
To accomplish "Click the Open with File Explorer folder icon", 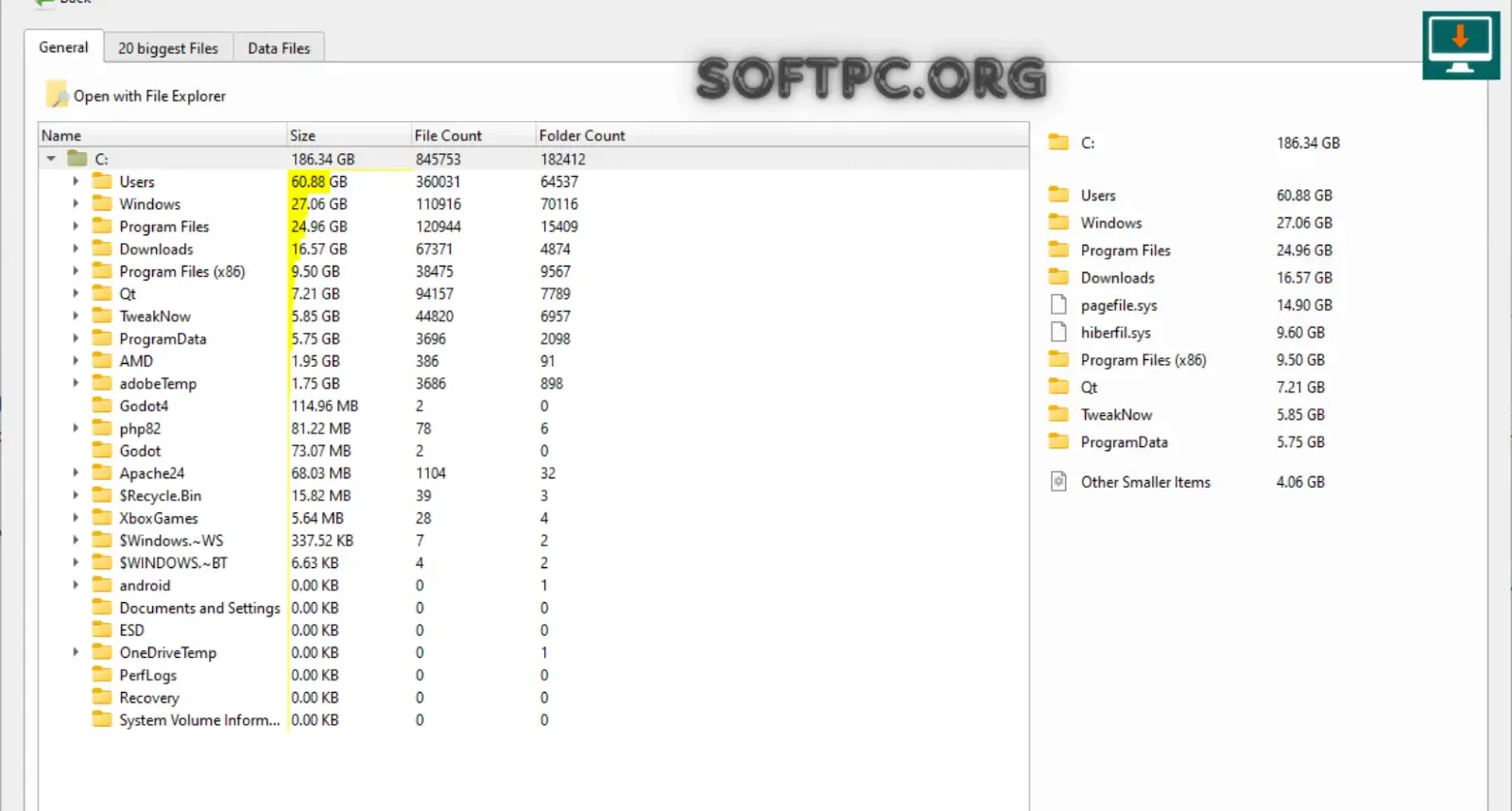I will [57, 95].
